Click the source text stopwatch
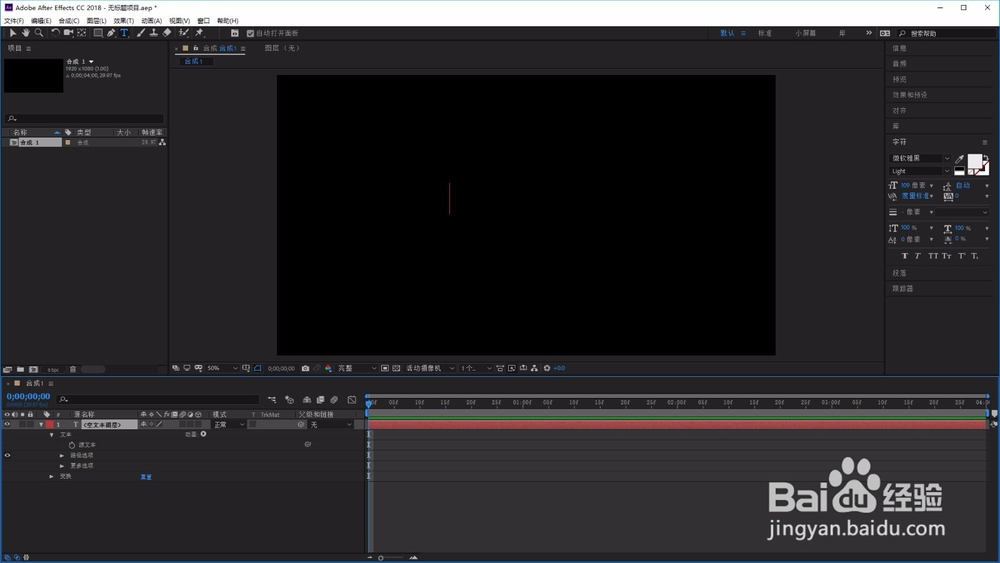Viewport: 1000px width, 563px height. pos(71,445)
